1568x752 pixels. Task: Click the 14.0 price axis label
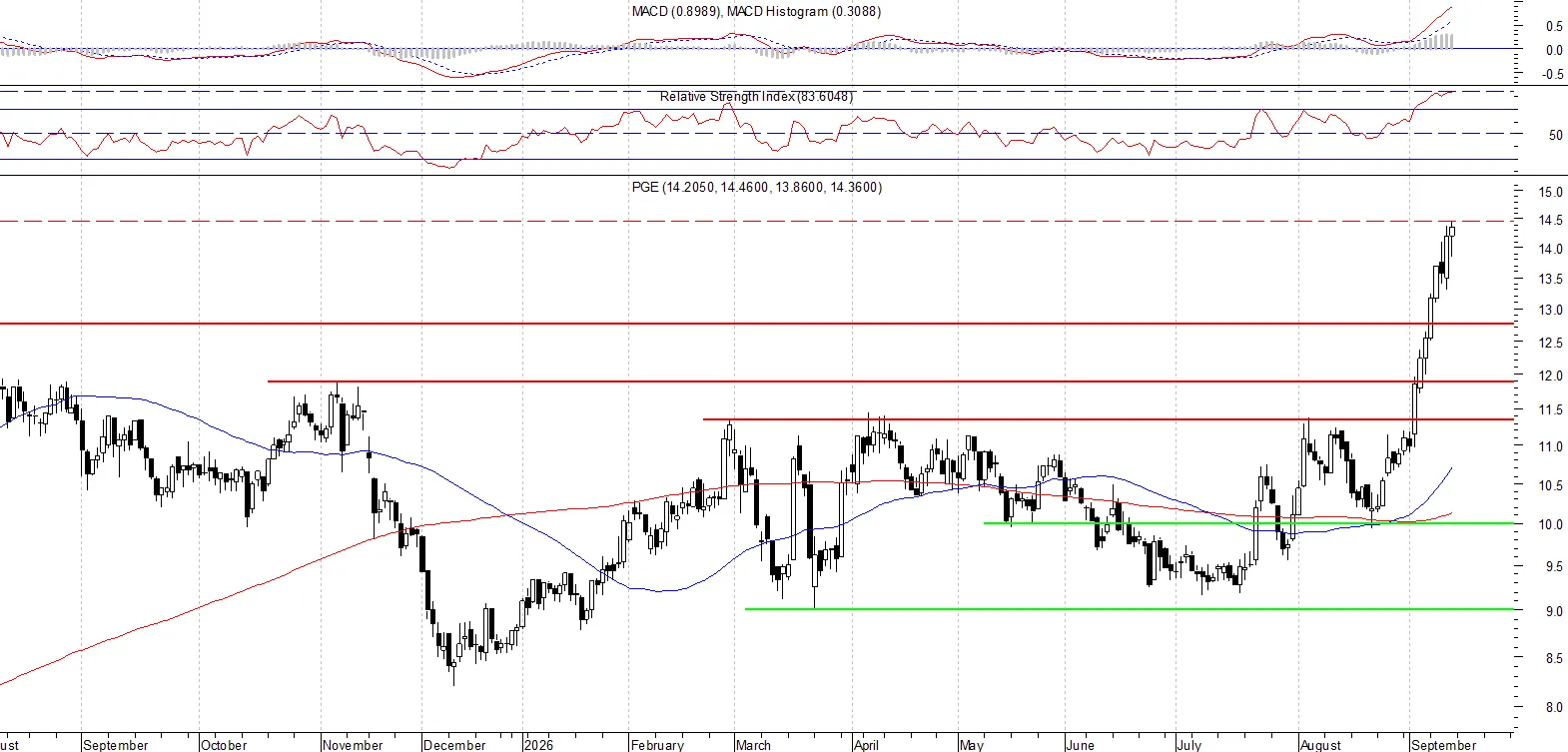[1551, 249]
